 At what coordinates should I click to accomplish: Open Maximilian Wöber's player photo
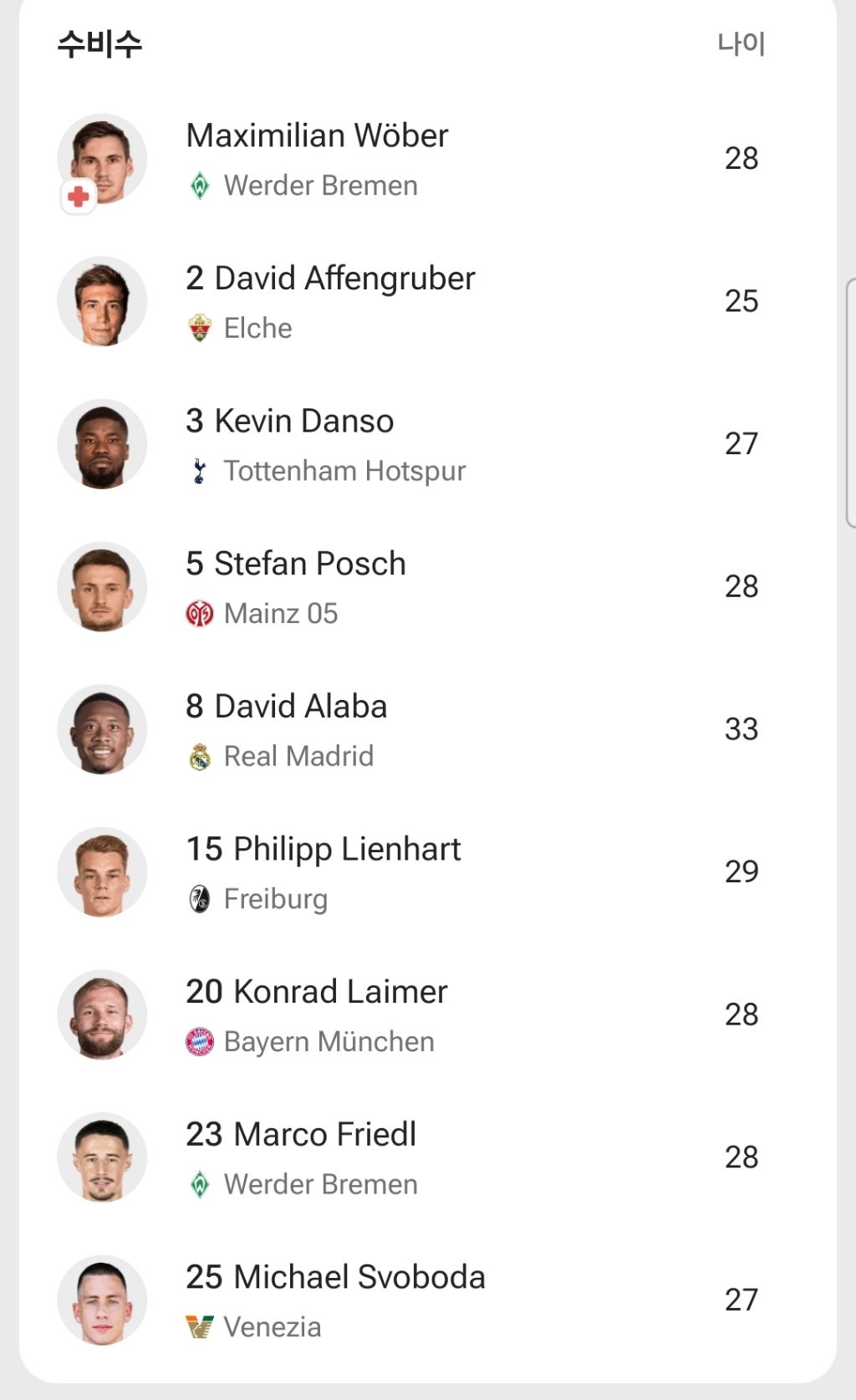(103, 157)
